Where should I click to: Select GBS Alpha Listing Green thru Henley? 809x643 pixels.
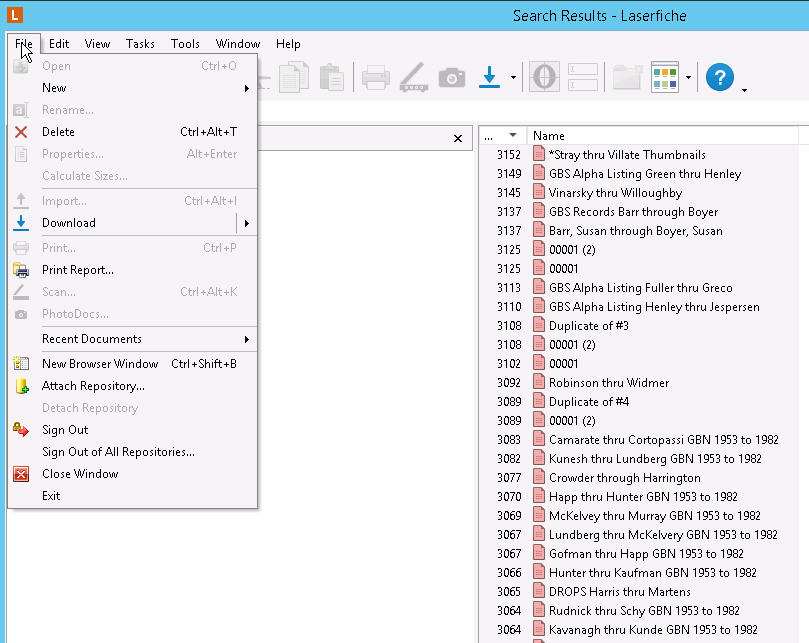click(645, 174)
